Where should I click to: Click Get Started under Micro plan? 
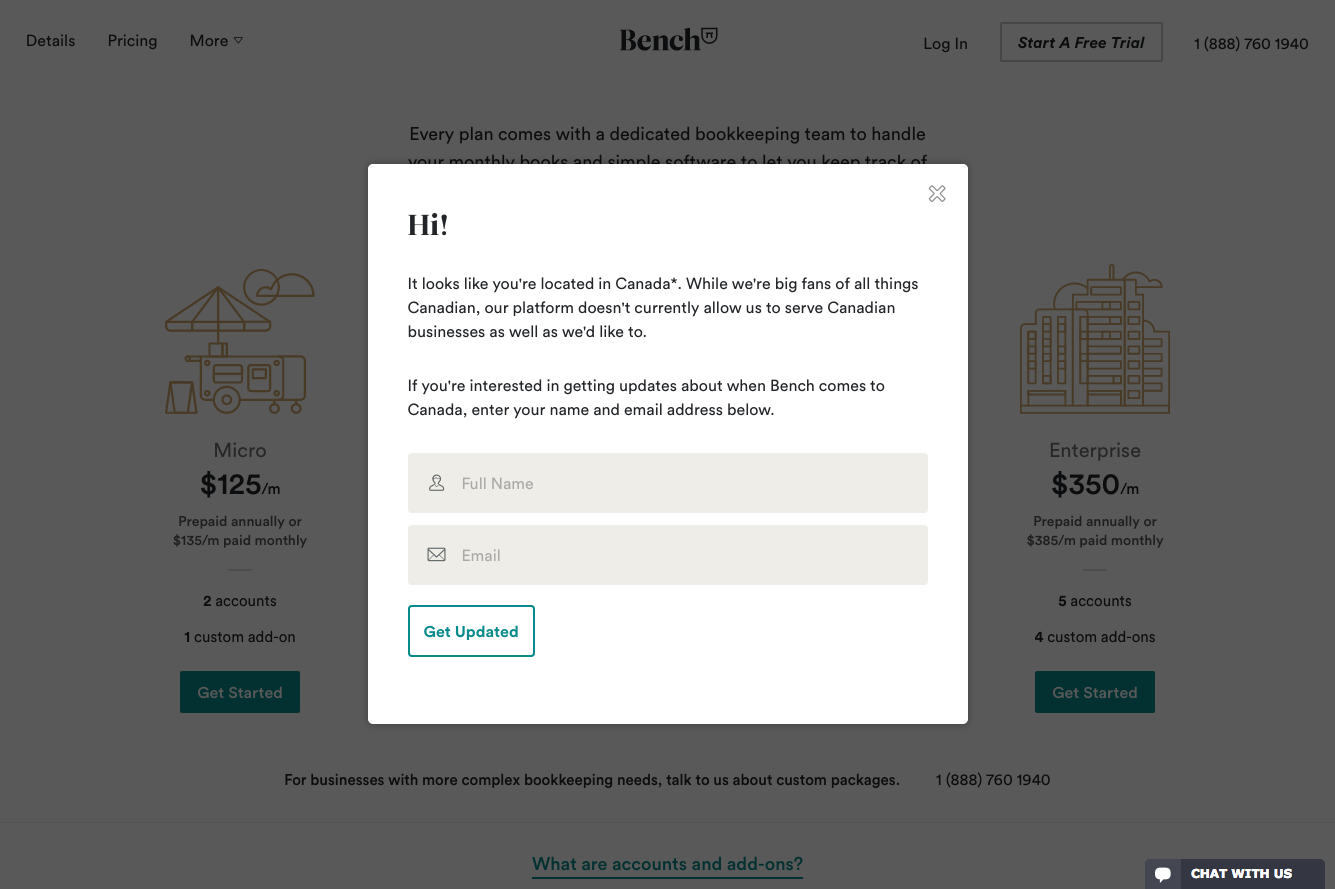(x=240, y=692)
